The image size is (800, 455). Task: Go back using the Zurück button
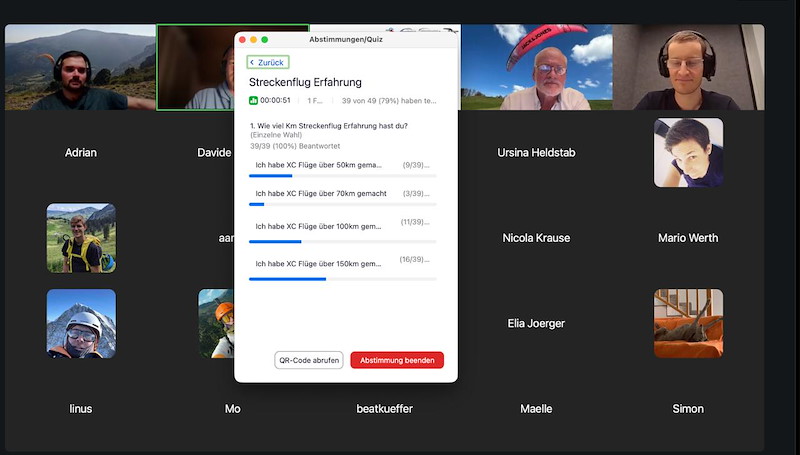(268, 62)
